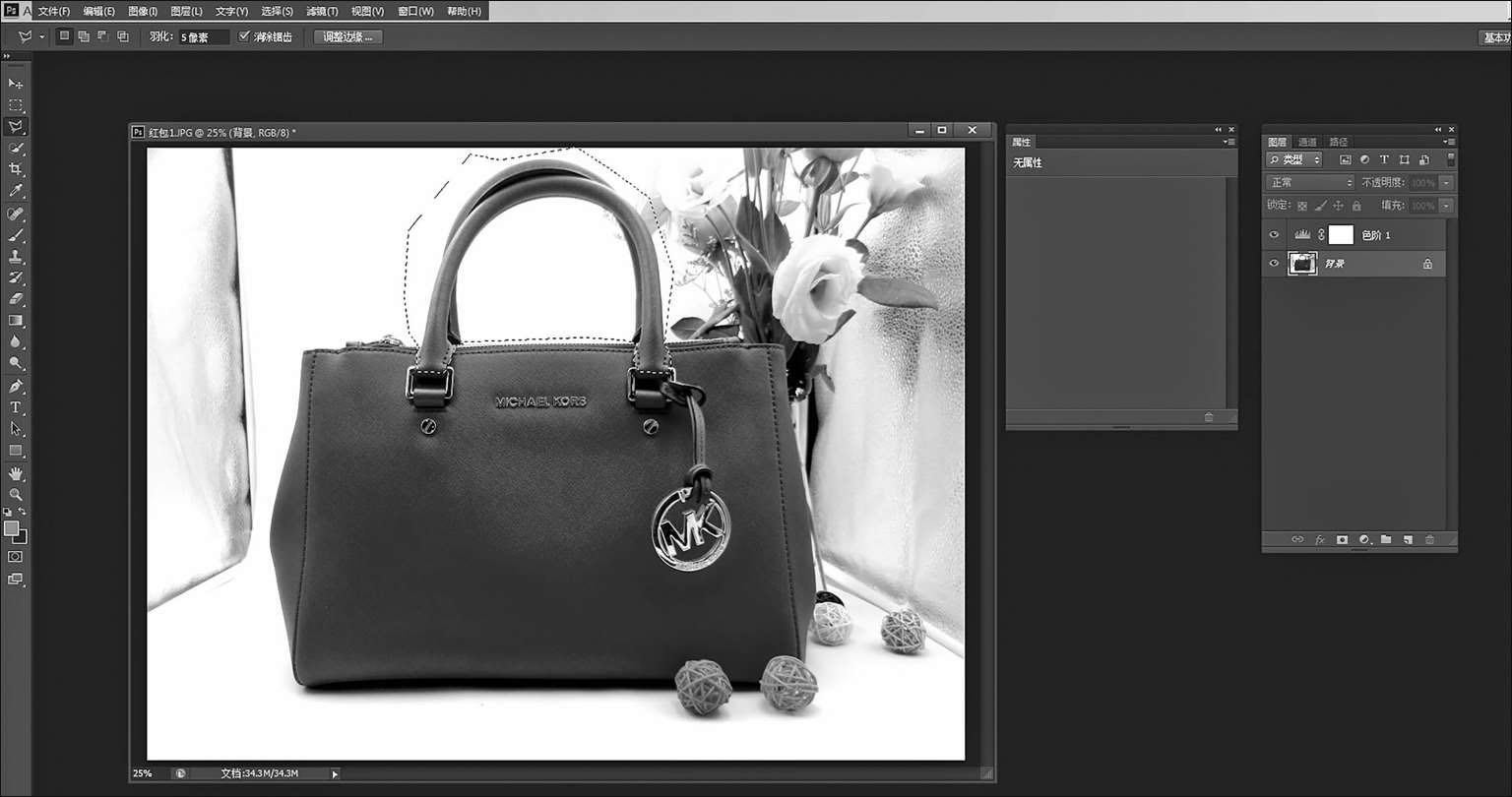Screen dimensions: 1512x797
Task: Select the Horizontal Type tool
Action: pyautogui.click(x=16, y=407)
